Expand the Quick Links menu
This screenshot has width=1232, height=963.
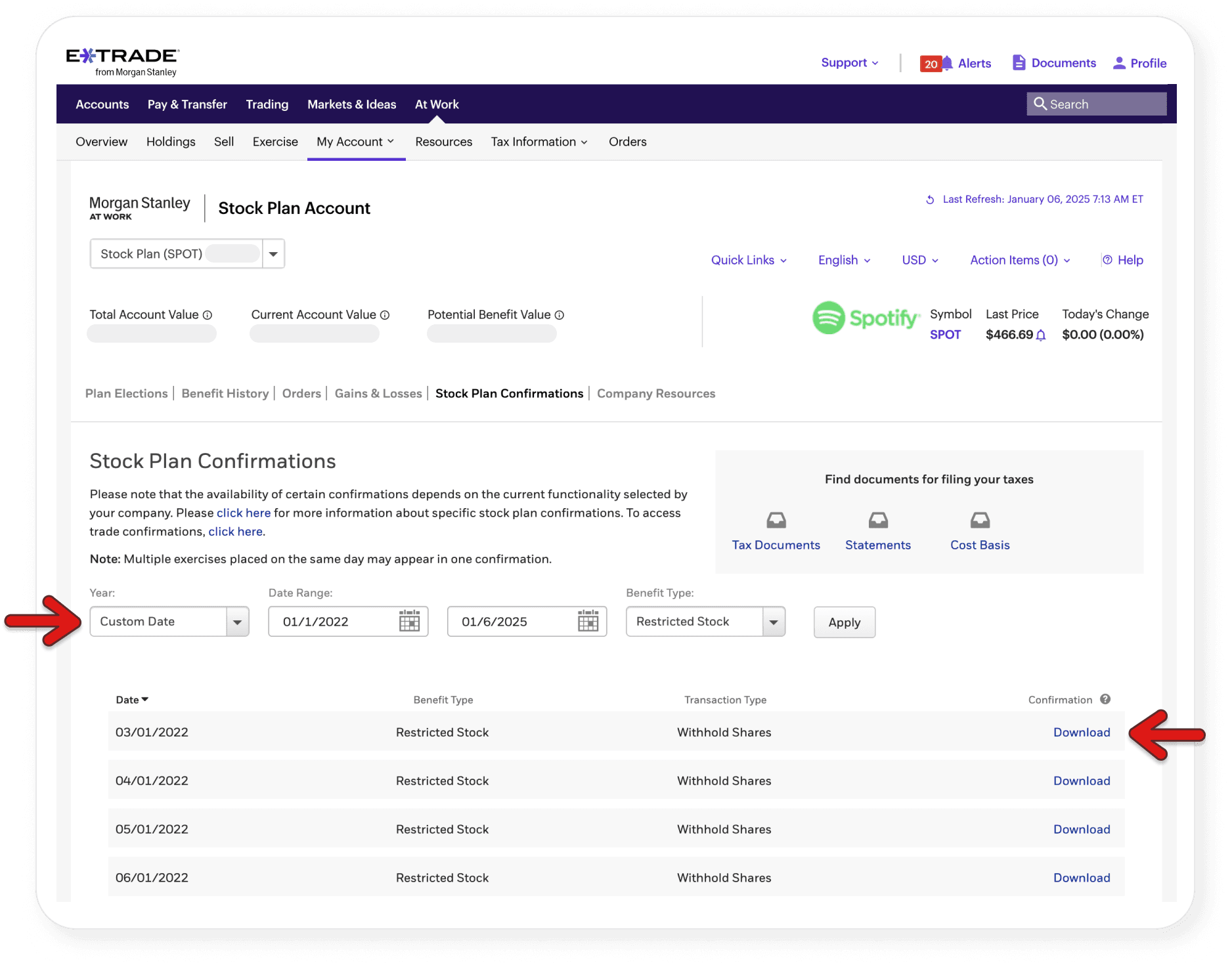click(x=749, y=260)
